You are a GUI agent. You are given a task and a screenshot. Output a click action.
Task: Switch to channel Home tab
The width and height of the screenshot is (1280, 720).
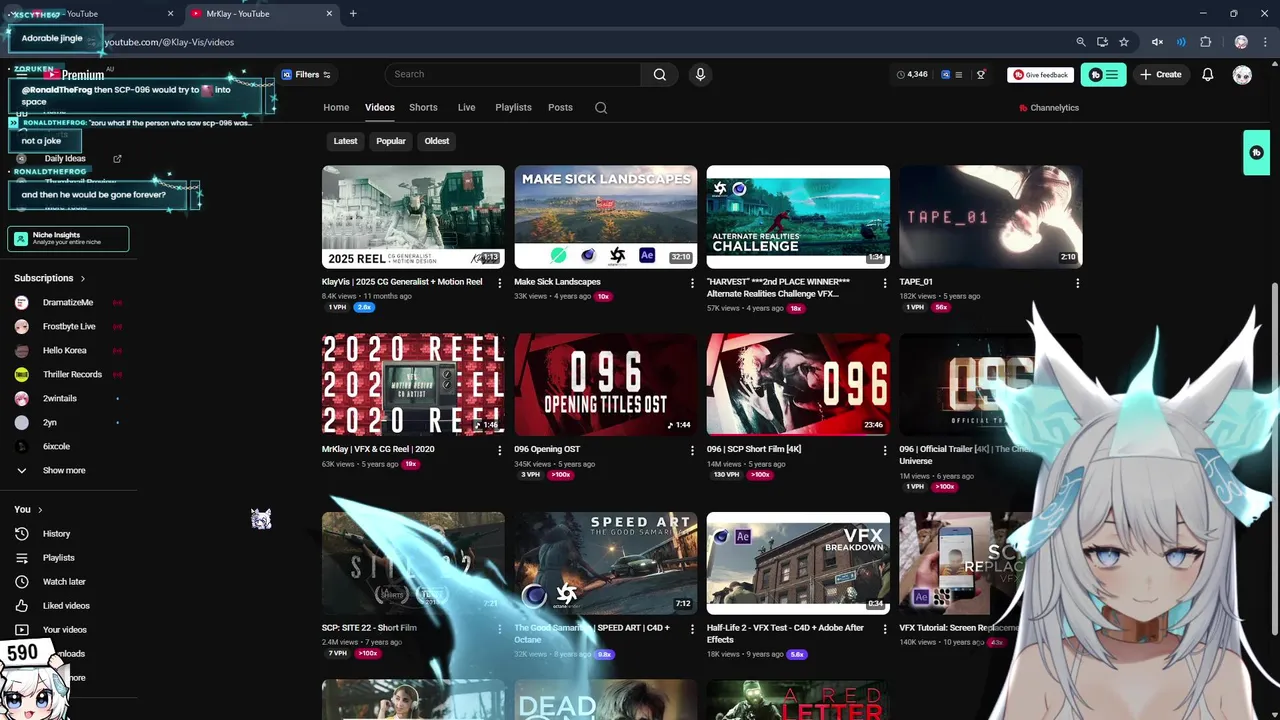[336, 107]
